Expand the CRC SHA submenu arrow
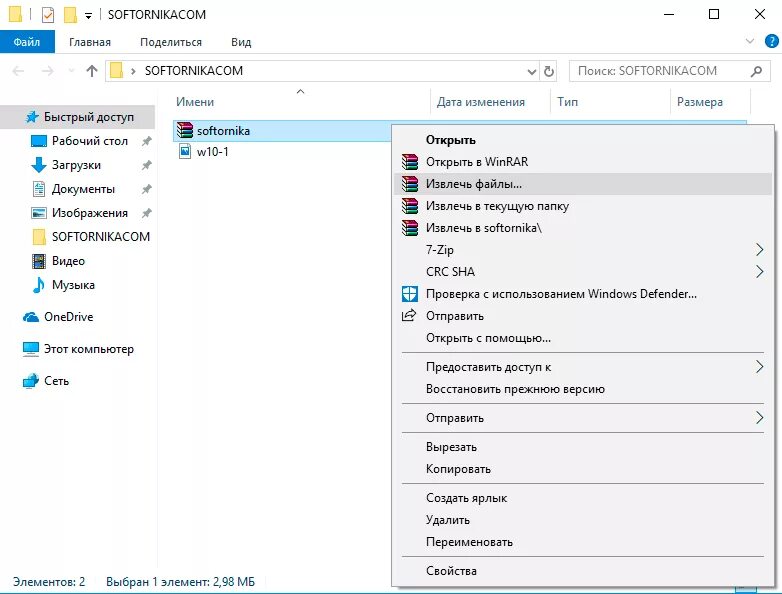The image size is (782, 594). [x=759, y=272]
